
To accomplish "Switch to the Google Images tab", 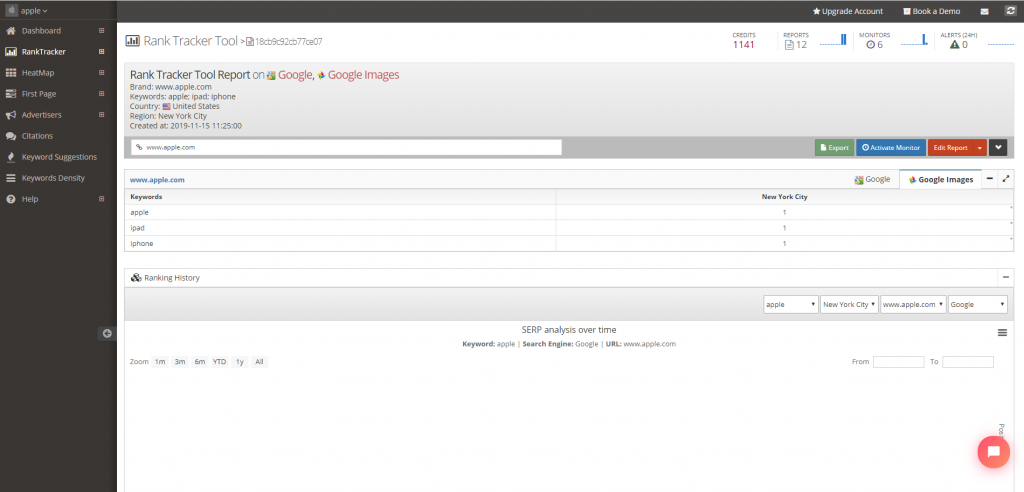I will pos(940,180).
